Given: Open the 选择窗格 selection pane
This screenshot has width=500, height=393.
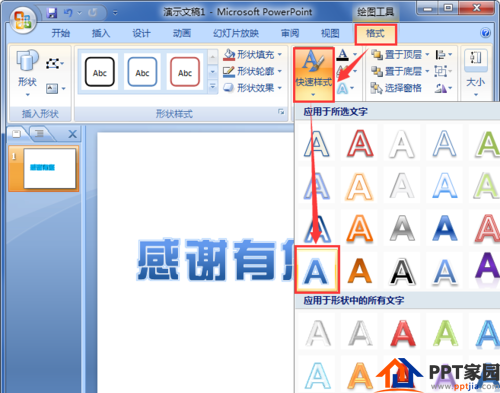Looking at the screenshot, I should (x=396, y=88).
